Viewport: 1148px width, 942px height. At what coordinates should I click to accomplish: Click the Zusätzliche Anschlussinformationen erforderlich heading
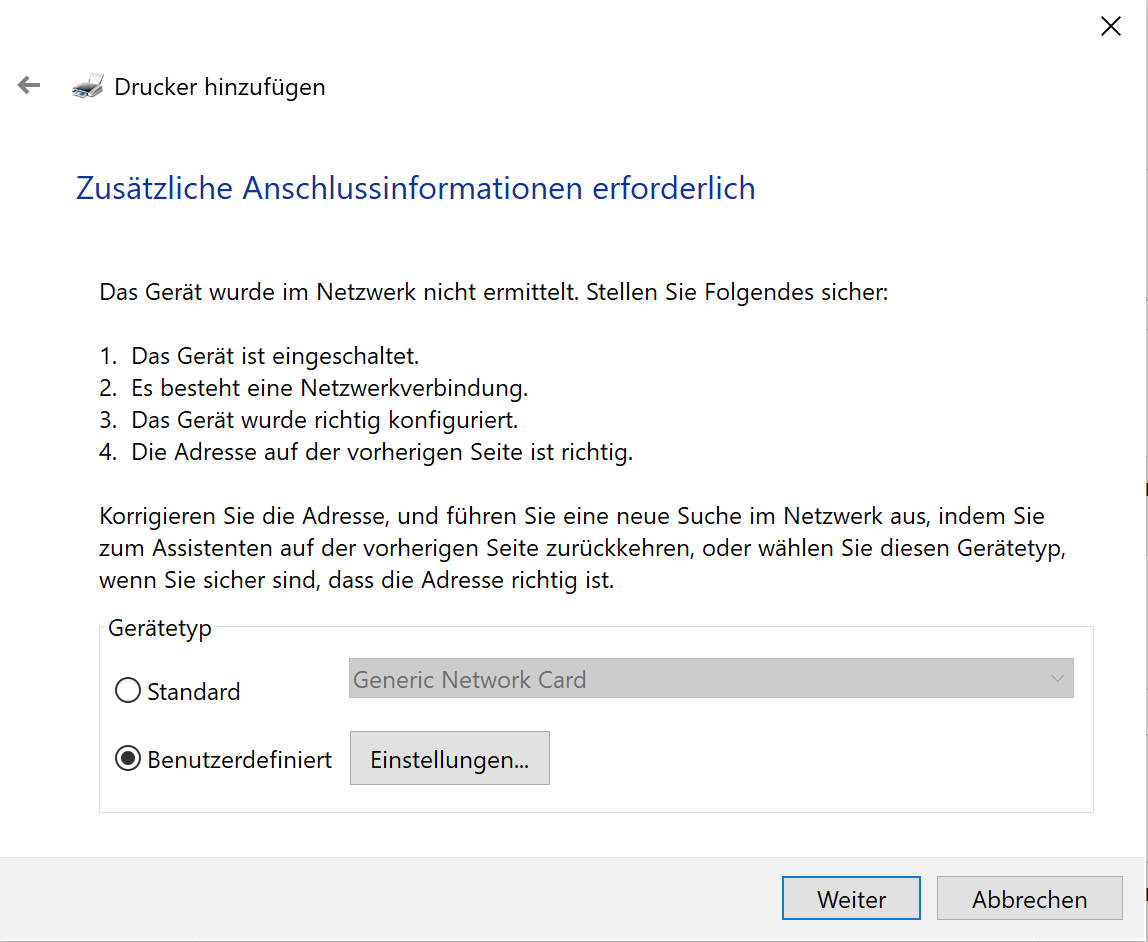click(x=415, y=188)
